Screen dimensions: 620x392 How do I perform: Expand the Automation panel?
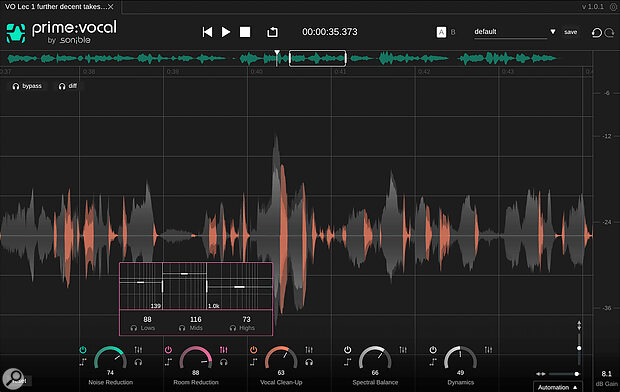click(558, 387)
